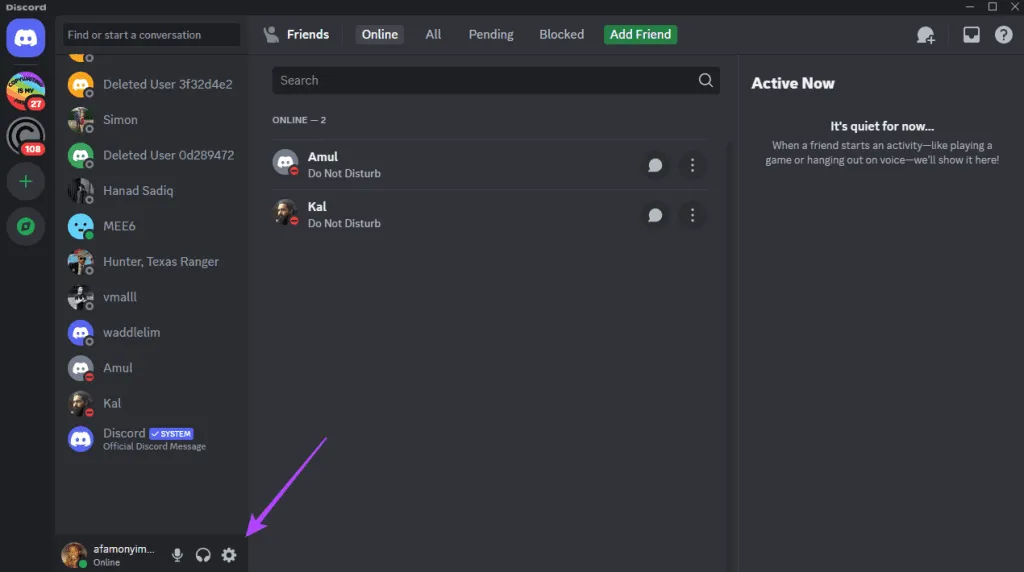Image resolution: width=1024 pixels, height=572 pixels.
Task: Open the Inbox icon
Action: (x=971, y=35)
